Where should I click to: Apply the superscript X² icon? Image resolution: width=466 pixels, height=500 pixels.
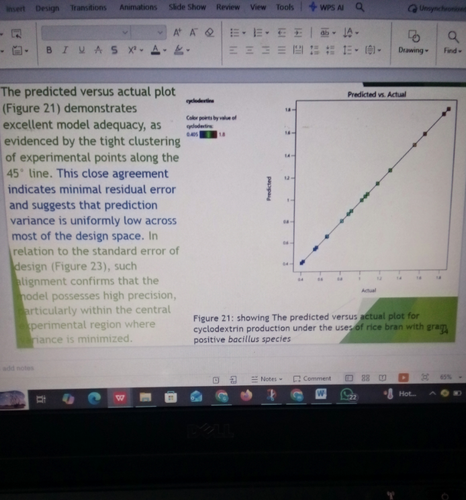coord(132,50)
